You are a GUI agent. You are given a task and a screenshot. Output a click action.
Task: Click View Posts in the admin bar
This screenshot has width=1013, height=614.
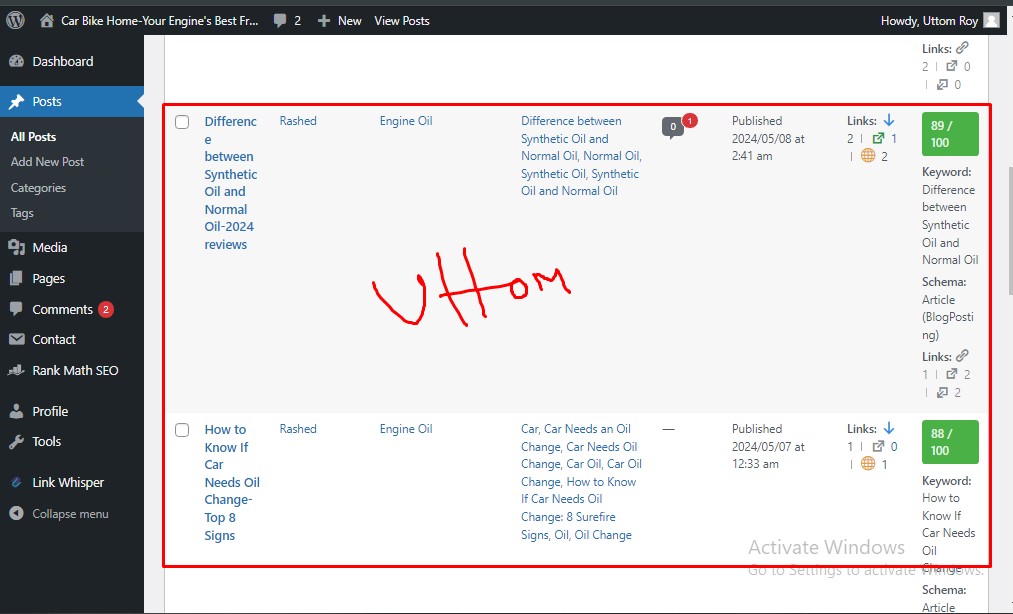click(x=402, y=21)
